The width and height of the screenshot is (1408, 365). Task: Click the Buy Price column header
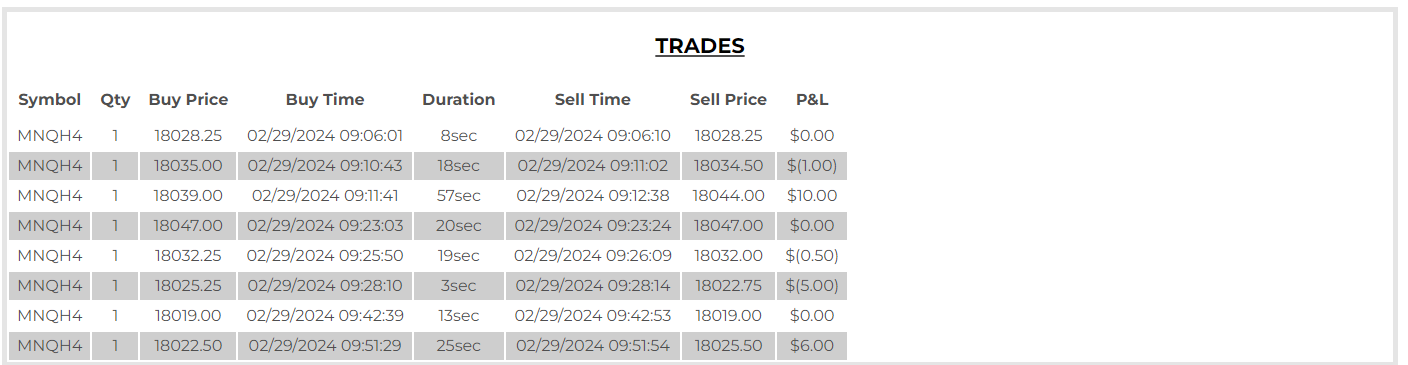tap(188, 100)
